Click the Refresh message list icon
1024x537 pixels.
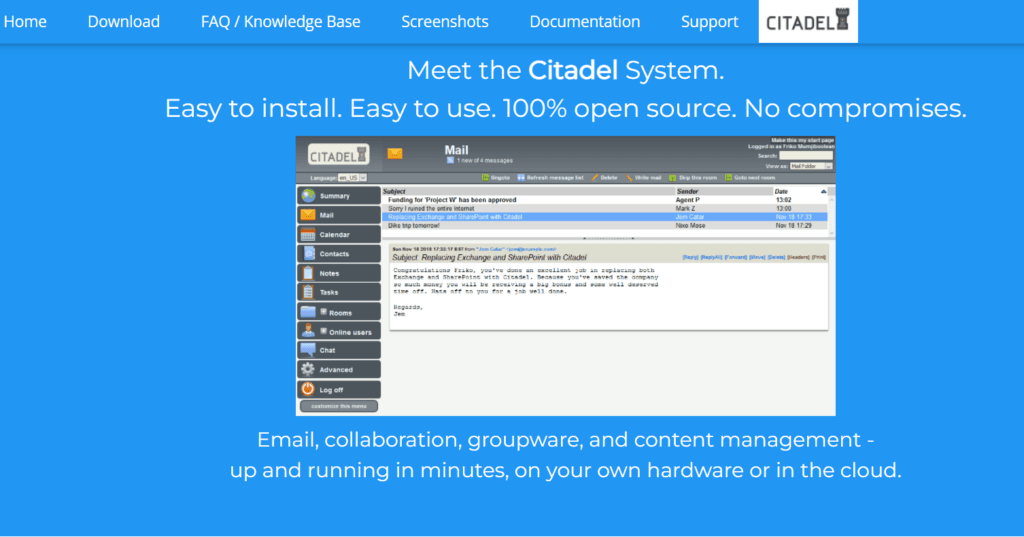click(x=520, y=178)
